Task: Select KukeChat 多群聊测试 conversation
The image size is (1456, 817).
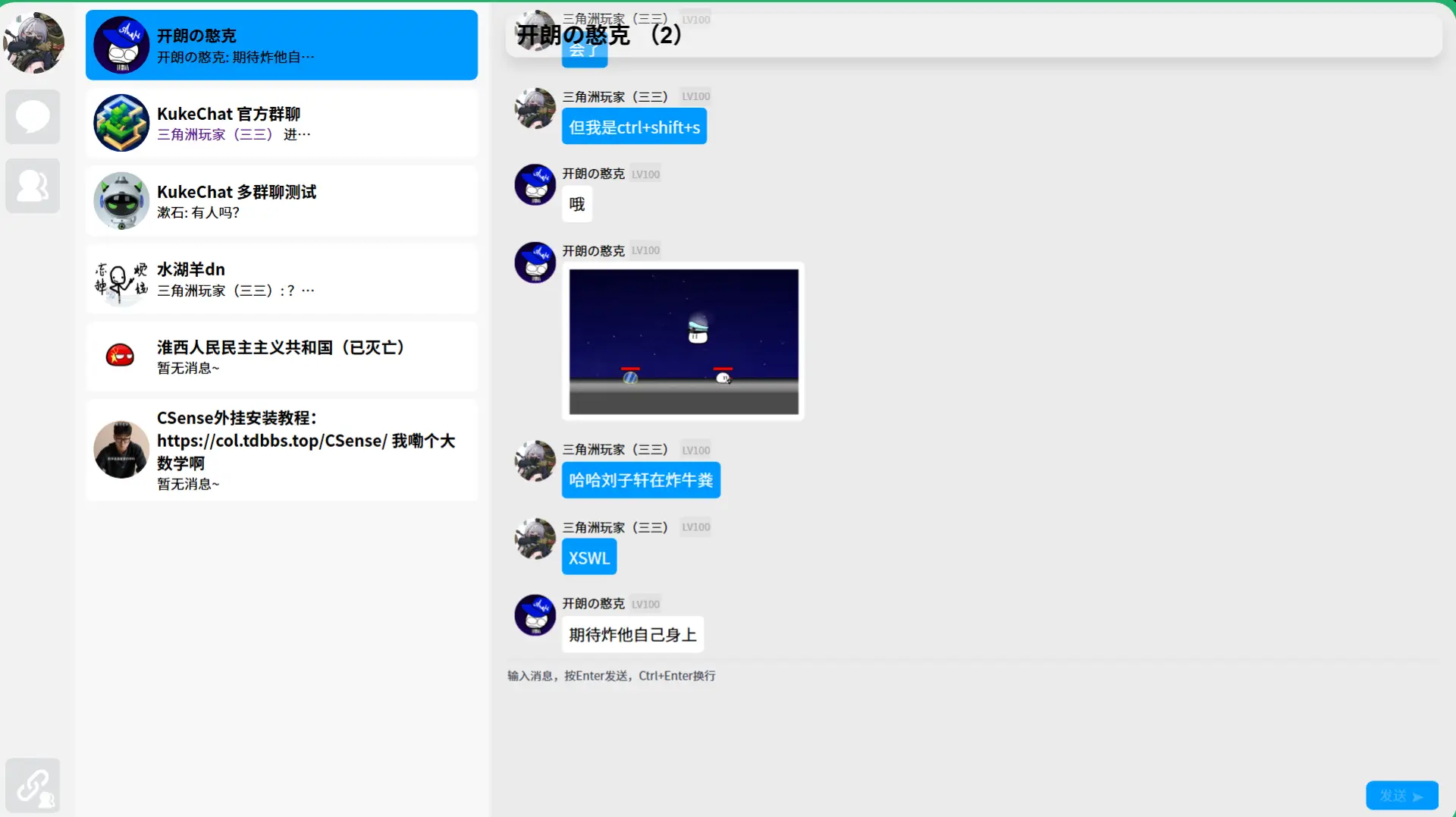Action: pyautogui.click(x=281, y=201)
